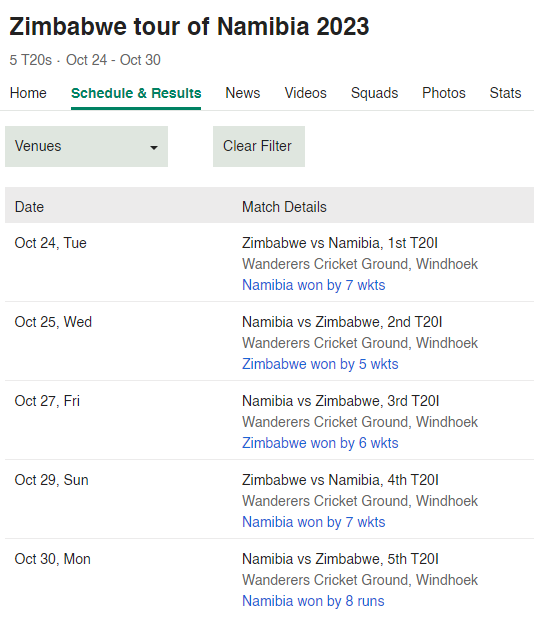Switch to the Home tab
This screenshot has height=623, width=534.
[x=28, y=93]
